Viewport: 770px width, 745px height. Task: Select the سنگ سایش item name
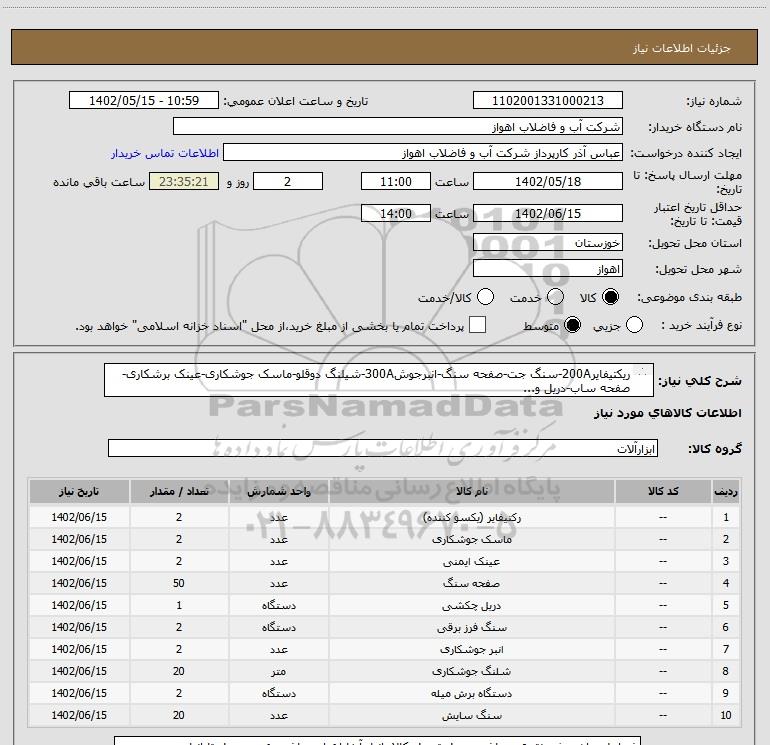tap(471, 715)
